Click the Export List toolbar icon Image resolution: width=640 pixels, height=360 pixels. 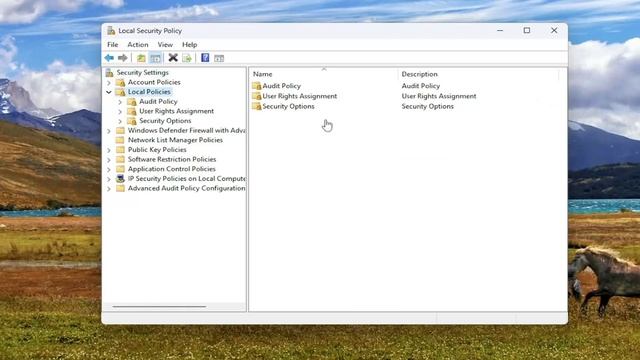tap(187, 58)
